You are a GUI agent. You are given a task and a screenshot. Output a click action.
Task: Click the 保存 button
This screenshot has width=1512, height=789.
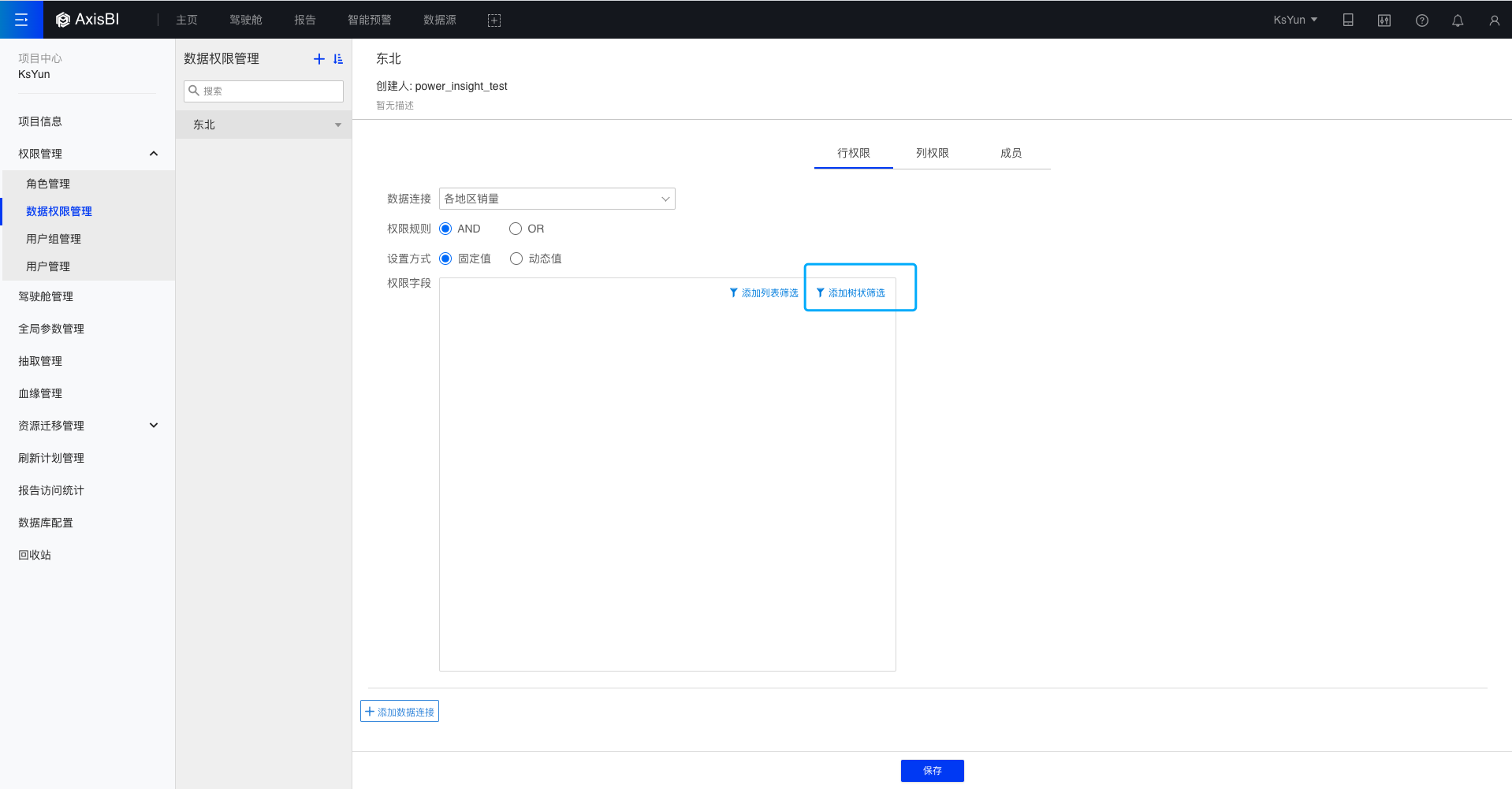click(x=932, y=771)
